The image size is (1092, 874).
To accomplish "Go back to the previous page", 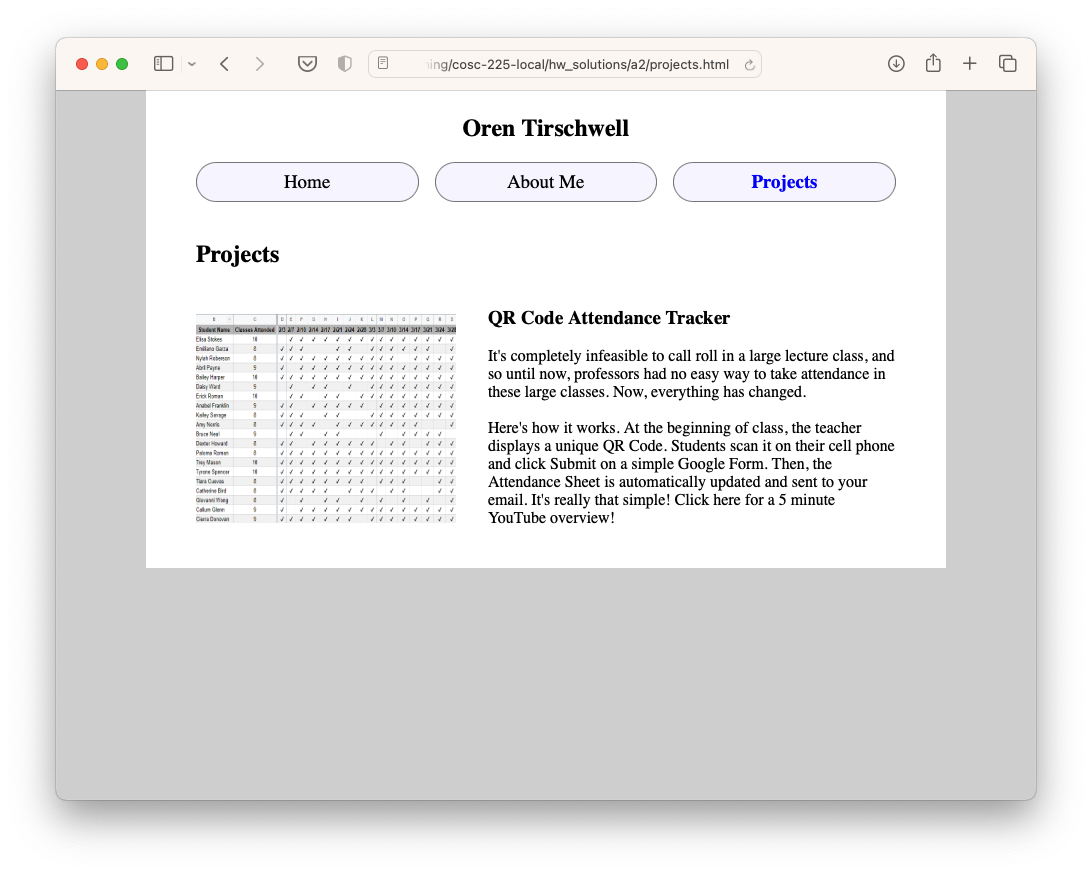I will coord(224,64).
